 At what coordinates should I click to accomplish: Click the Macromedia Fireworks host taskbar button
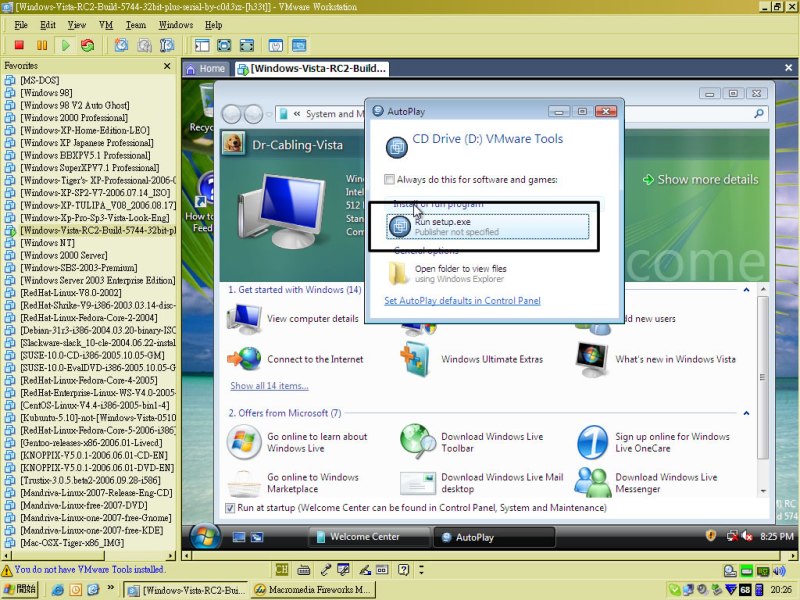pos(313,590)
